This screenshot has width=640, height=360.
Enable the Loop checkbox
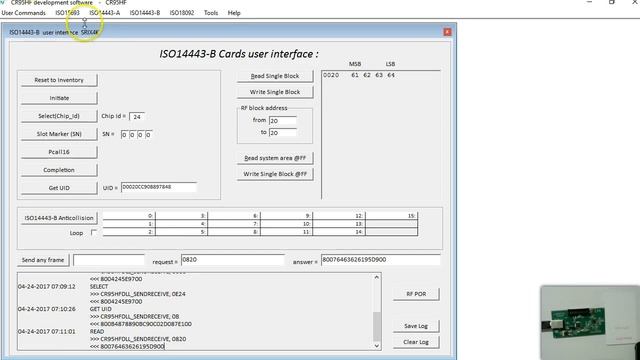[x=94, y=232]
